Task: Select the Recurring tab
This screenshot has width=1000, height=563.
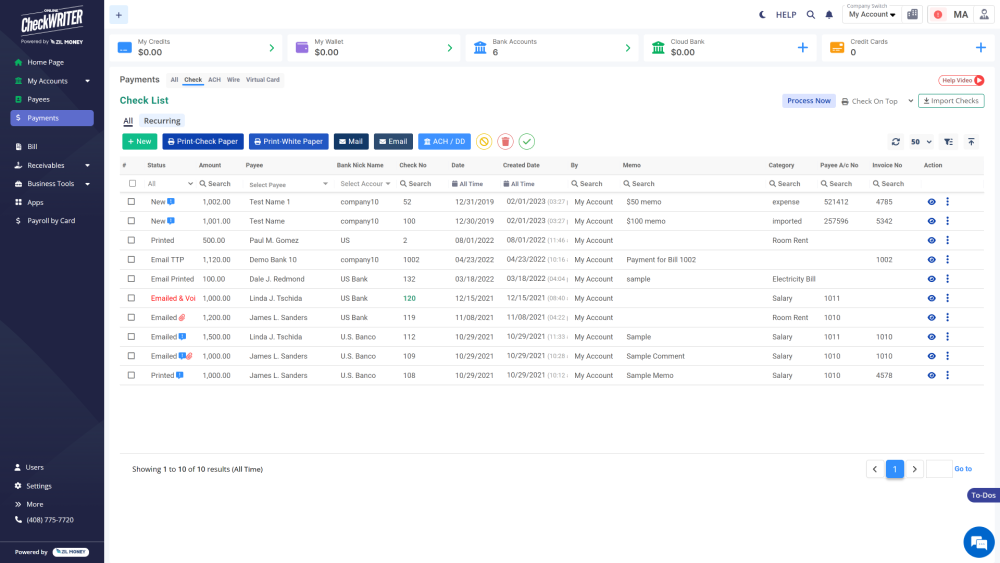Action: [x=162, y=121]
